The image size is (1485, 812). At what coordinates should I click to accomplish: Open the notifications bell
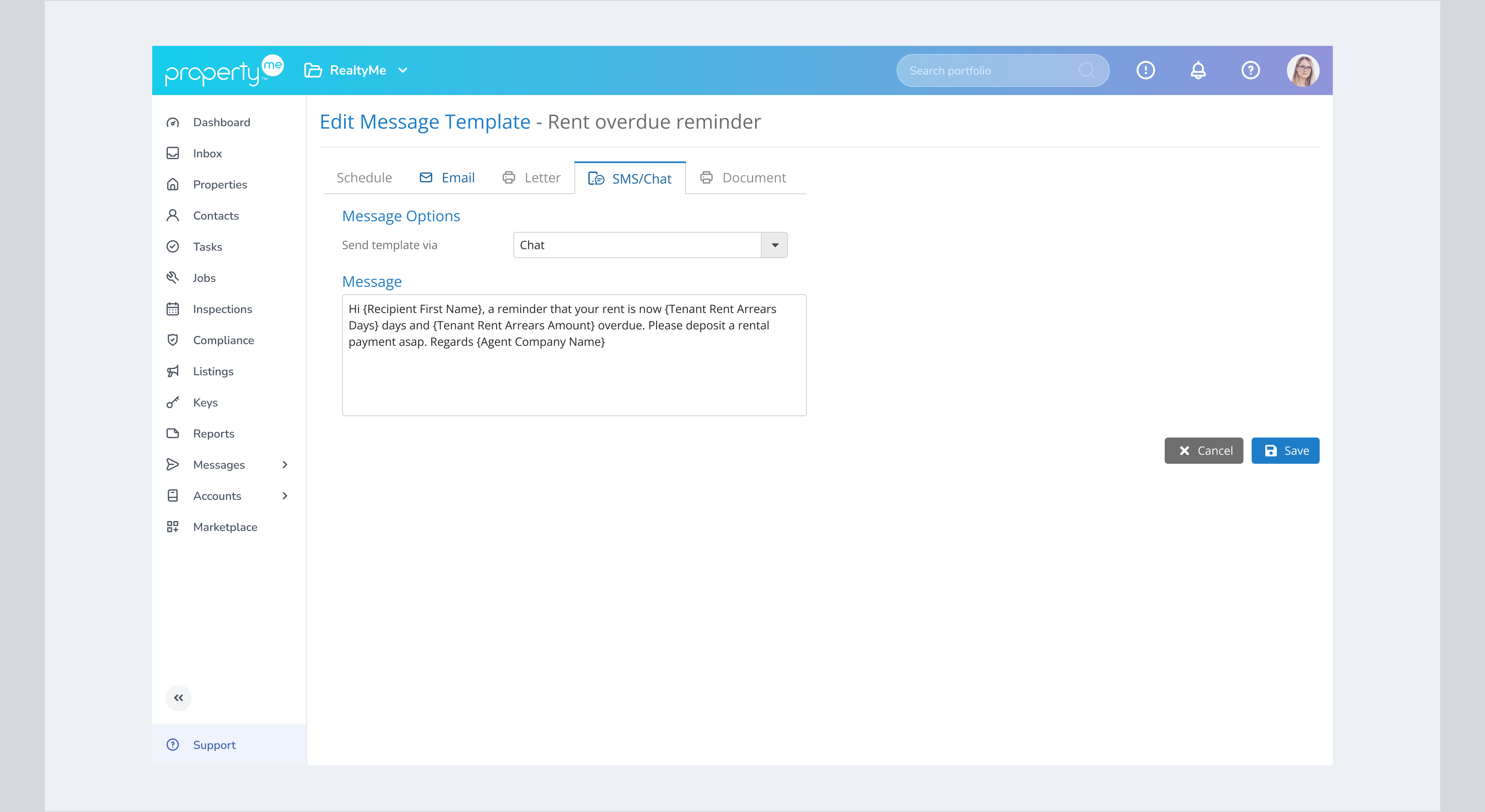point(1198,70)
